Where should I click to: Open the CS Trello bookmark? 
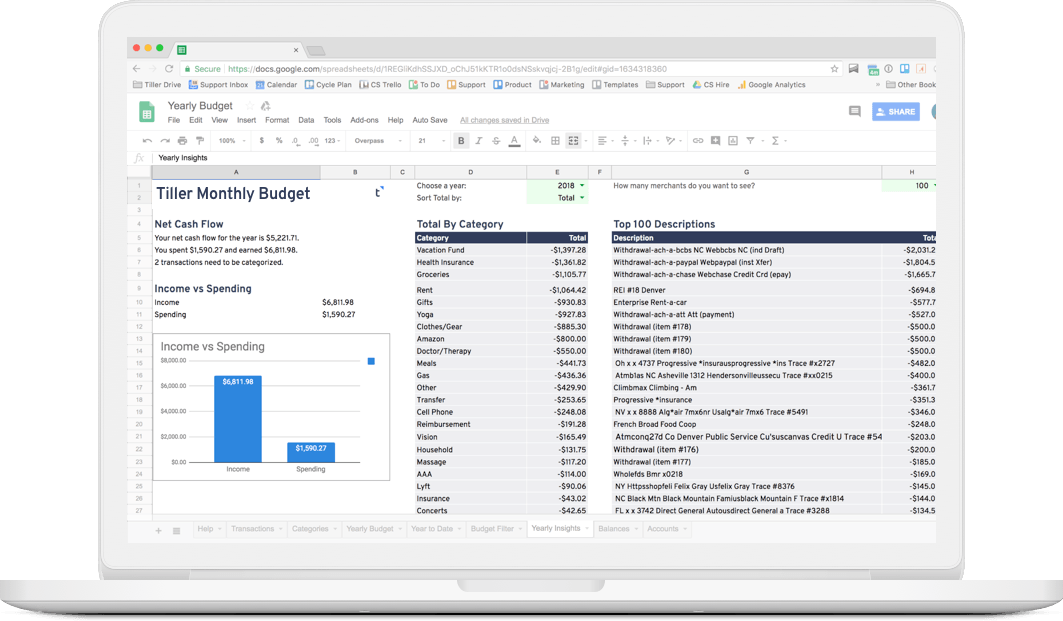point(380,85)
